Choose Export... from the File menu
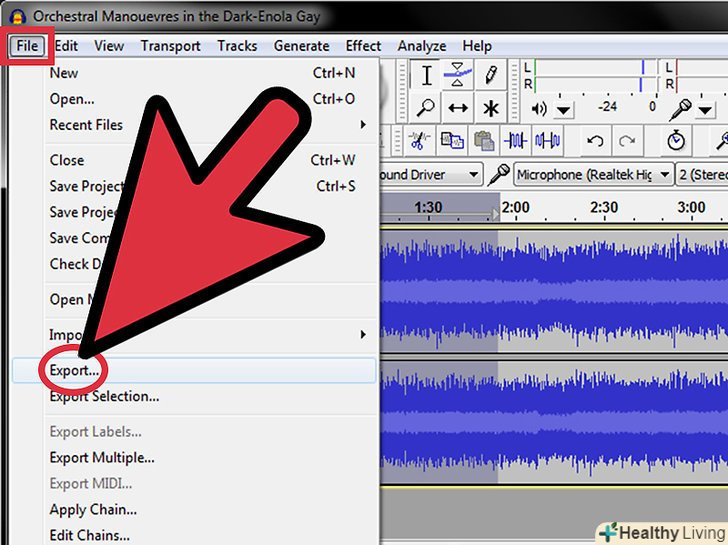Viewport: 728px width, 545px height. 194,370
